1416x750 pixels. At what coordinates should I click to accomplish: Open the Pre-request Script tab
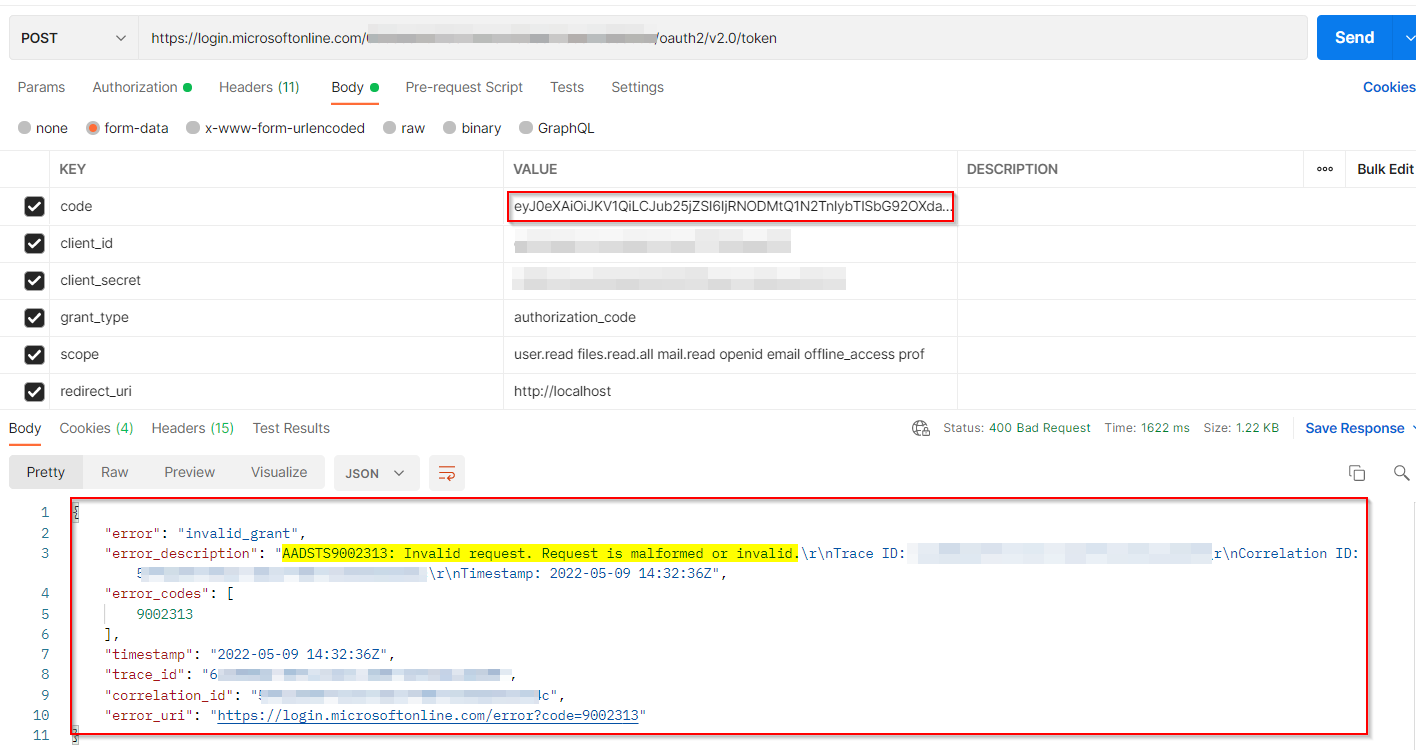pyautogui.click(x=464, y=87)
